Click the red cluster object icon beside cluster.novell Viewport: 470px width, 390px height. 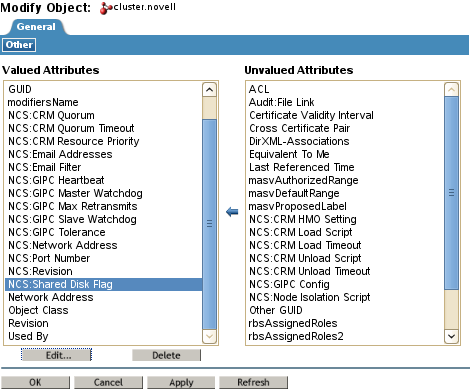click(x=106, y=8)
